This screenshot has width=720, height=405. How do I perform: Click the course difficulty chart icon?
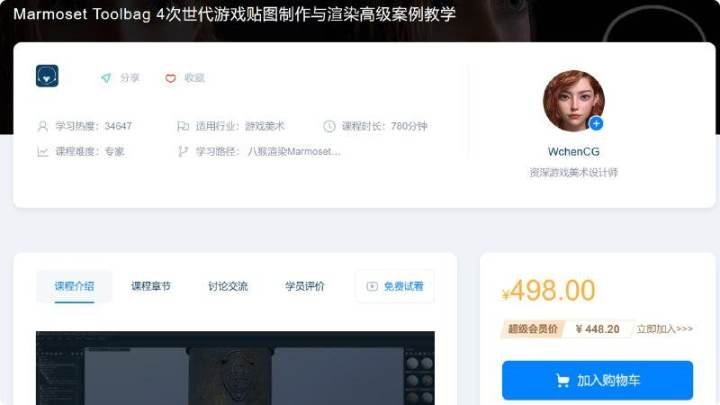(x=43, y=152)
